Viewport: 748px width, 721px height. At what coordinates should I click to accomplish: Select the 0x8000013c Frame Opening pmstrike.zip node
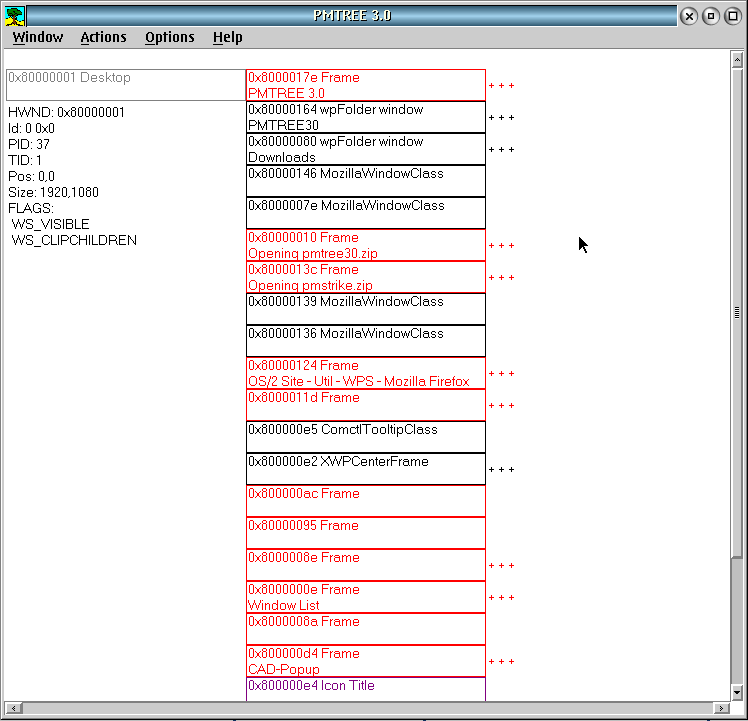click(x=366, y=277)
